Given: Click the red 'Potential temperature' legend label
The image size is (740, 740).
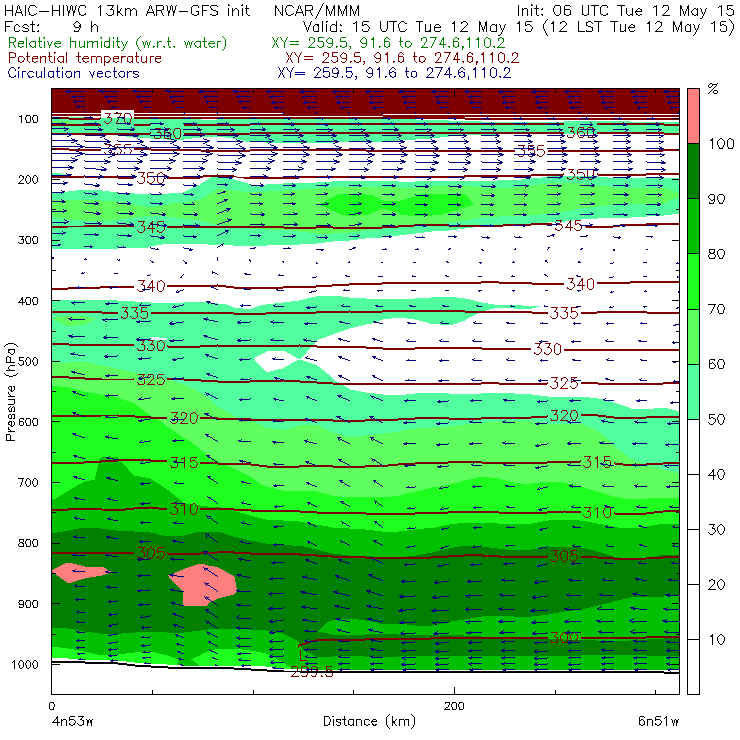Looking at the screenshot, I should 85,58.
